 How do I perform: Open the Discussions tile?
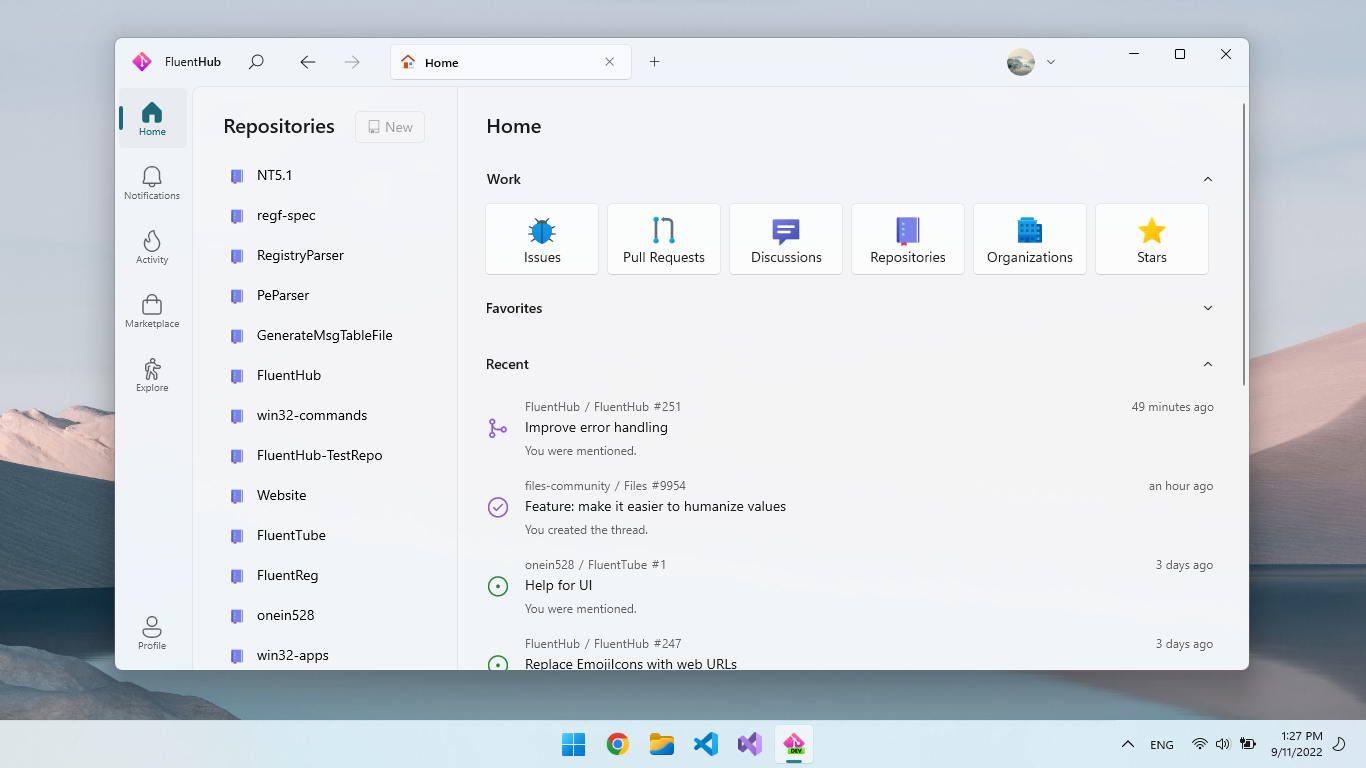tap(786, 239)
